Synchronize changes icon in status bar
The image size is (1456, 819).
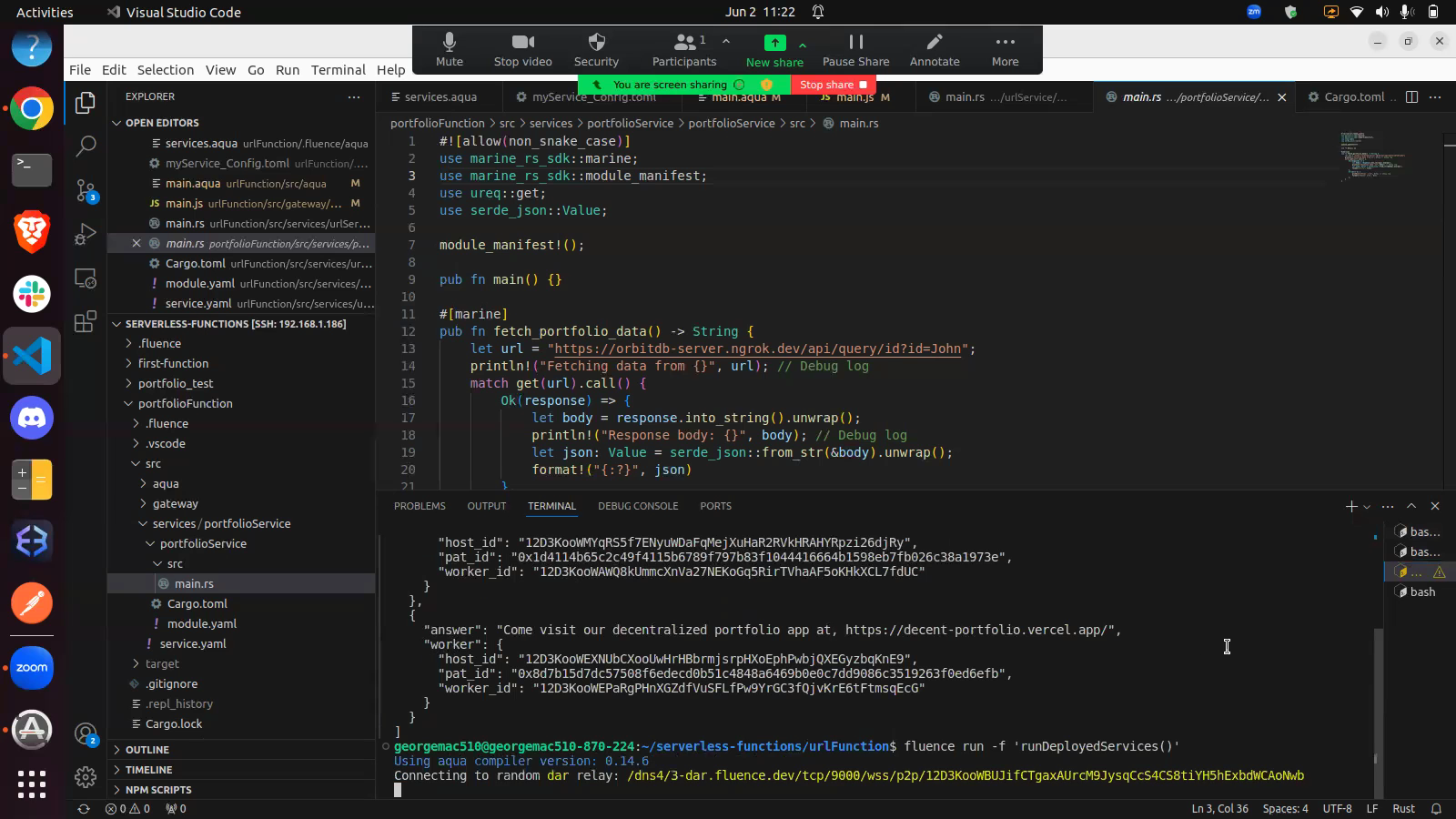point(84,808)
